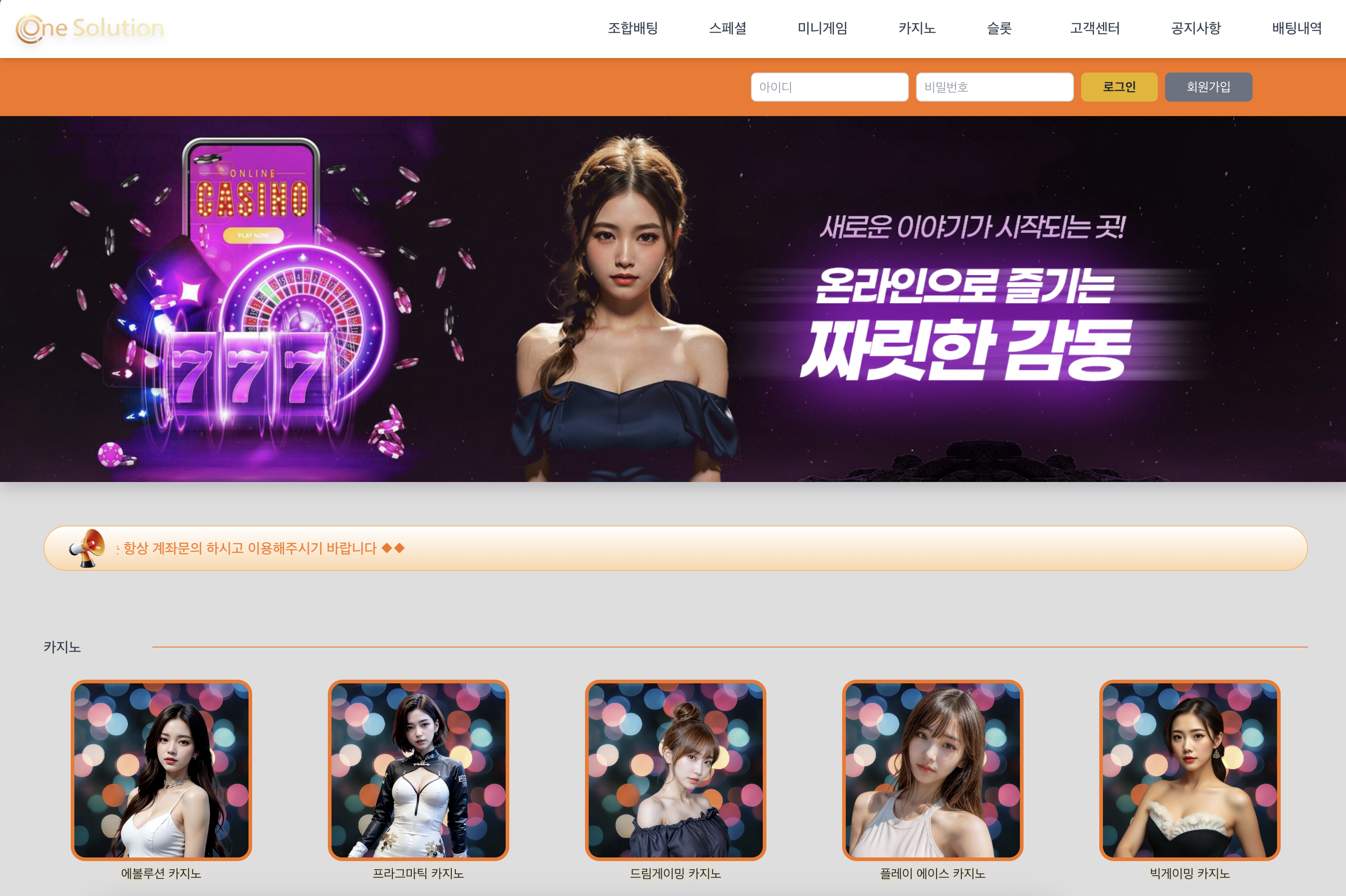Choose 빅게이밍 카지노 thumbnail
Screen dimensions: 1346x896
[1190, 769]
